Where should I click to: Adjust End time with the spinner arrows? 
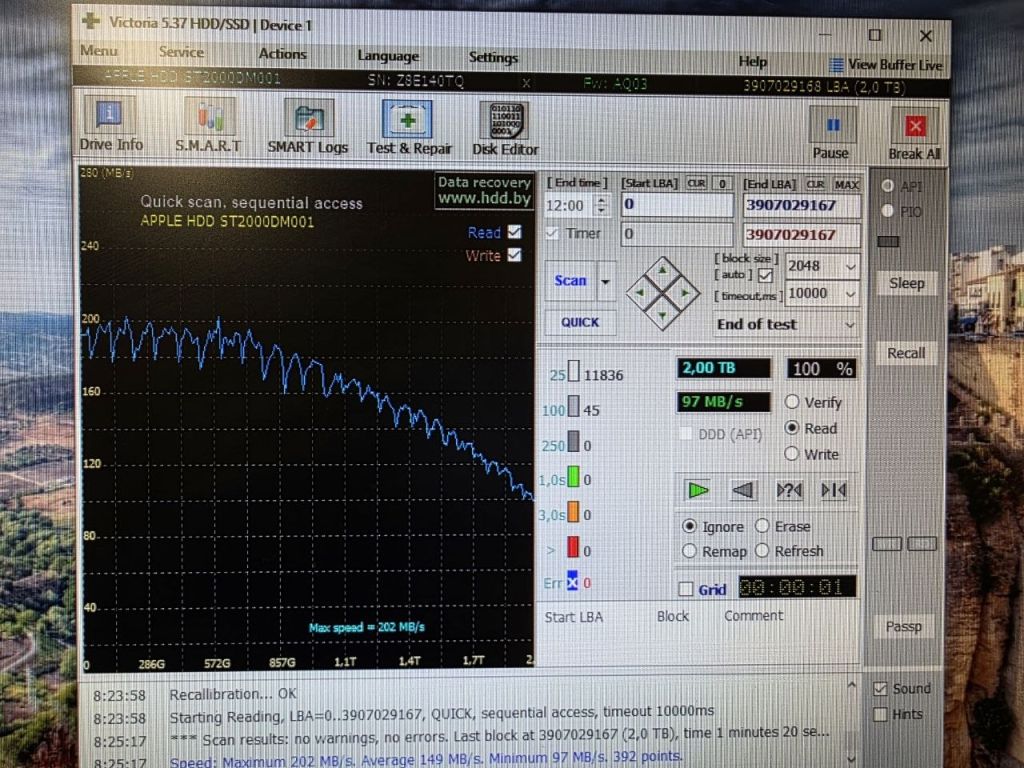pos(601,205)
